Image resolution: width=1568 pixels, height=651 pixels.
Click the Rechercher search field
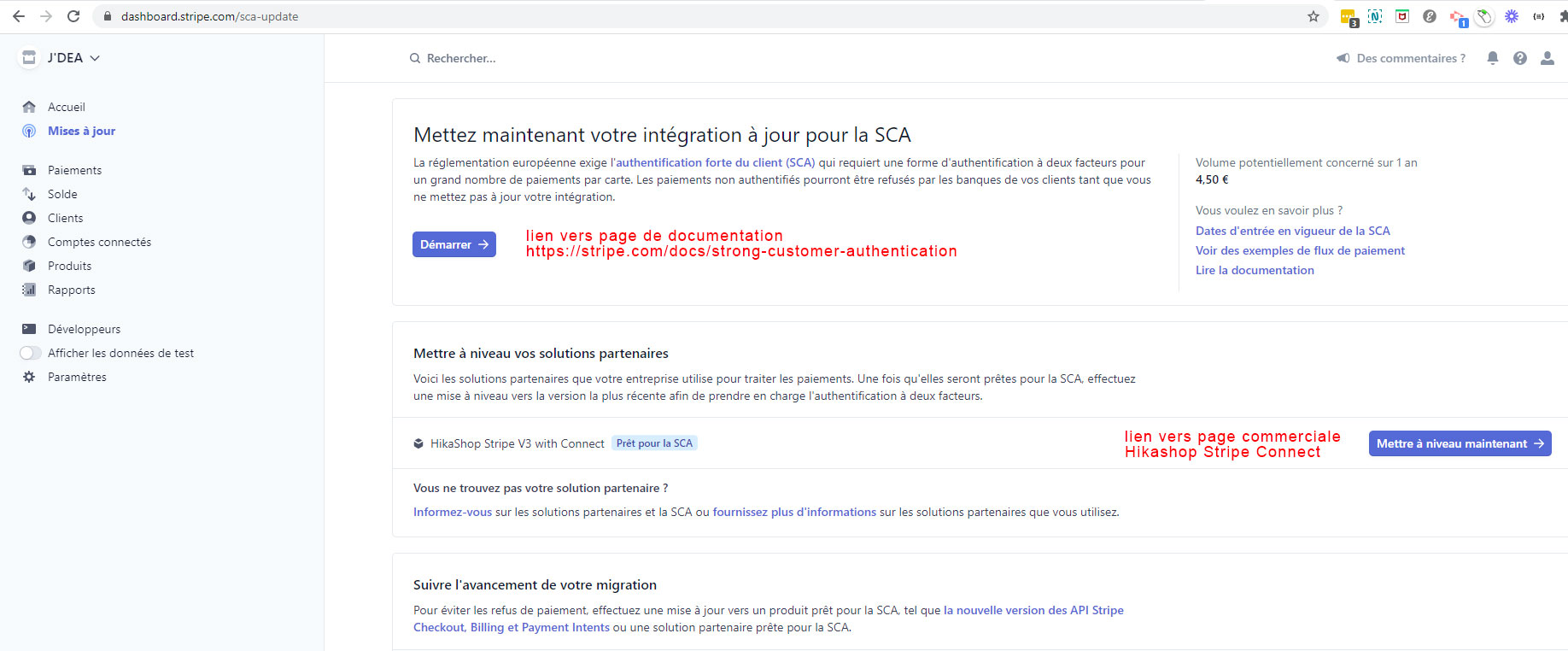point(461,58)
